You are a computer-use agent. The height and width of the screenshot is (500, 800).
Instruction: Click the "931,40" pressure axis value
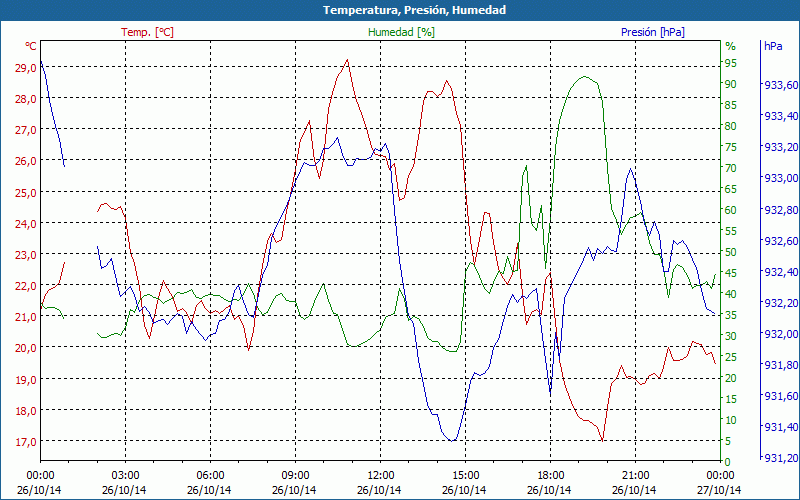781,427
